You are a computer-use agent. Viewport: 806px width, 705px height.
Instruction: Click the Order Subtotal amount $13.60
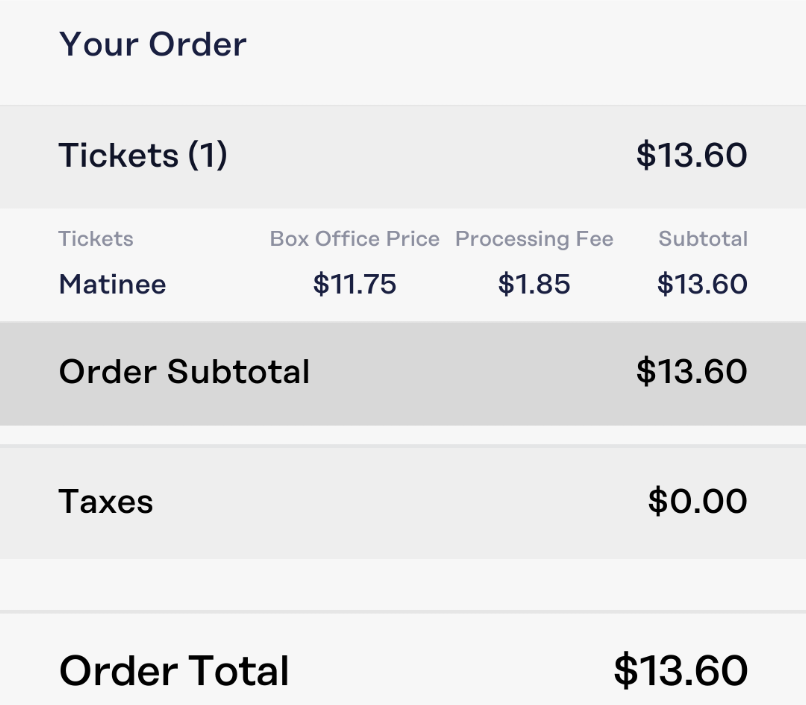(691, 372)
